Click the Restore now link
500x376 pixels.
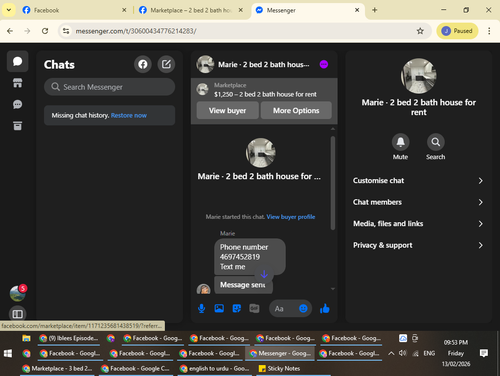pyautogui.click(x=129, y=115)
